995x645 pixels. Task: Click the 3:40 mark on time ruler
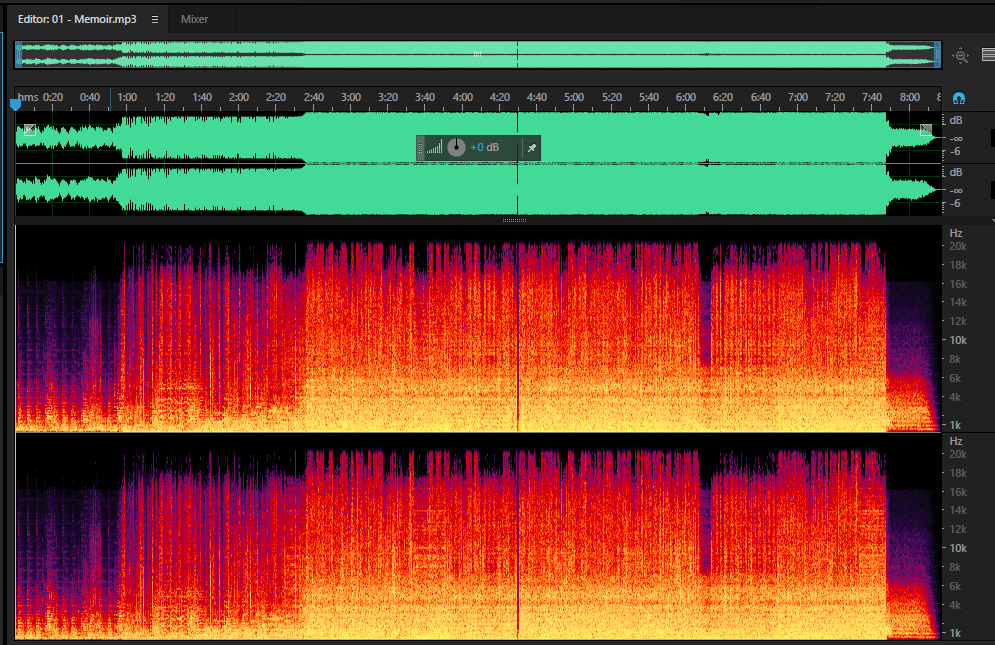pos(425,97)
